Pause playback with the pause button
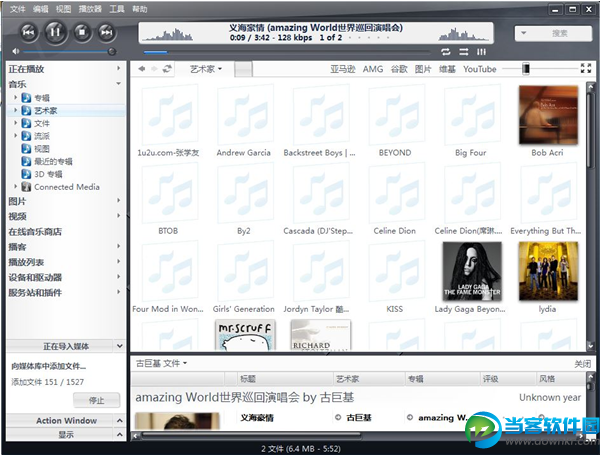This screenshot has height=455, width=601. pyautogui.click(x=55, y=32)
